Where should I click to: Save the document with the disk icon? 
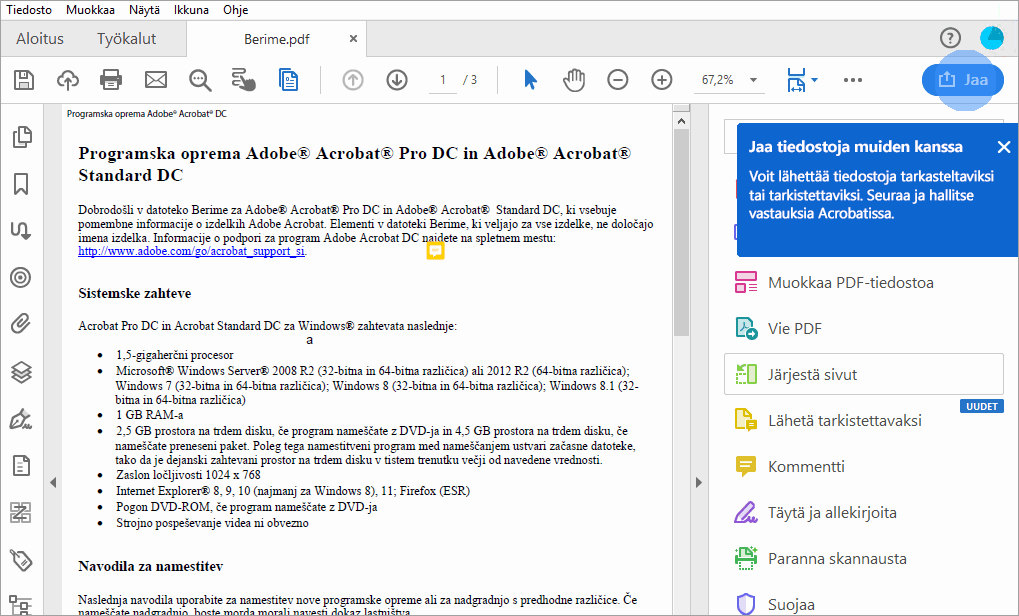click(x=23, y=80)
